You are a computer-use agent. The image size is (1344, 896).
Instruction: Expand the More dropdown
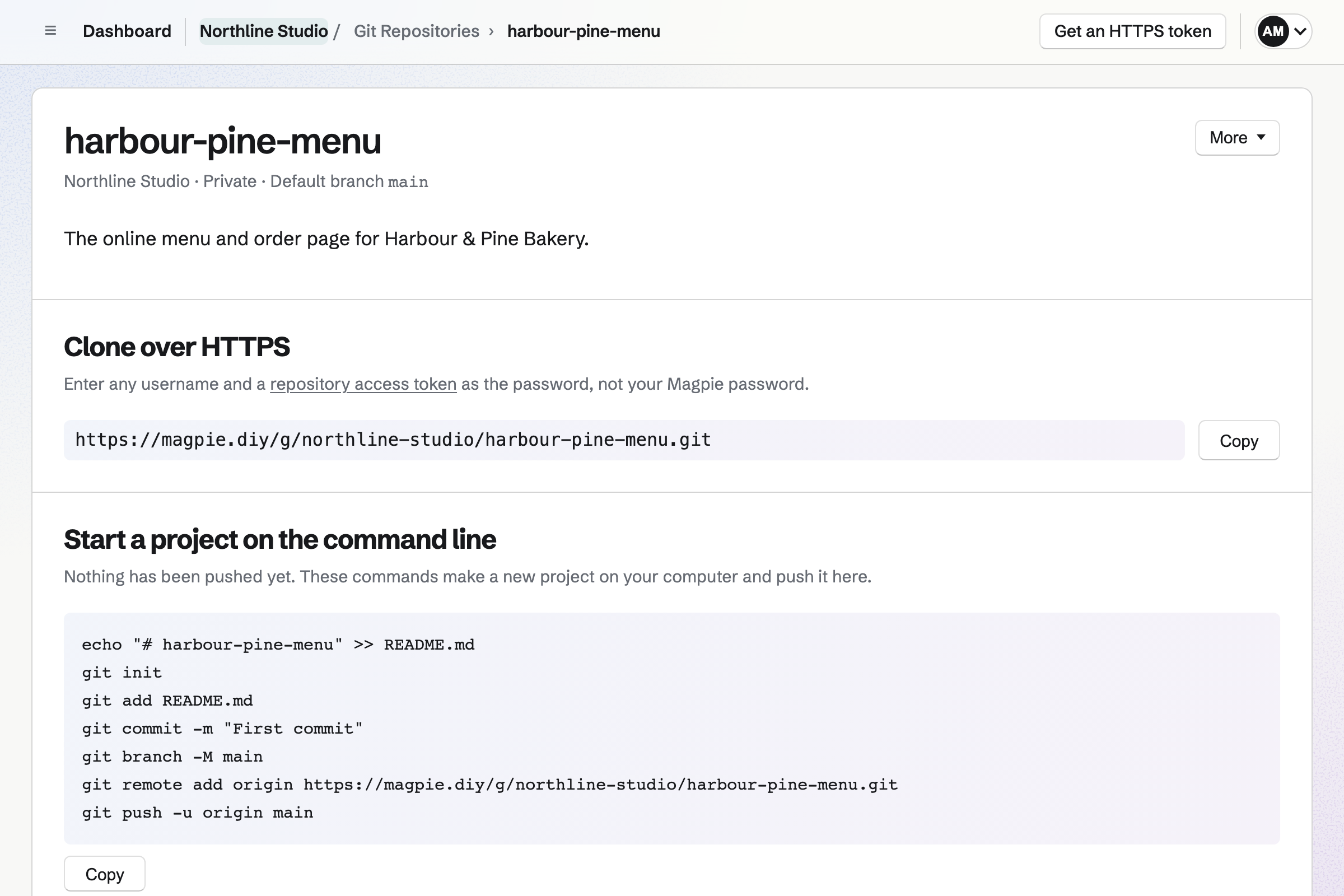coord(1237,138)
